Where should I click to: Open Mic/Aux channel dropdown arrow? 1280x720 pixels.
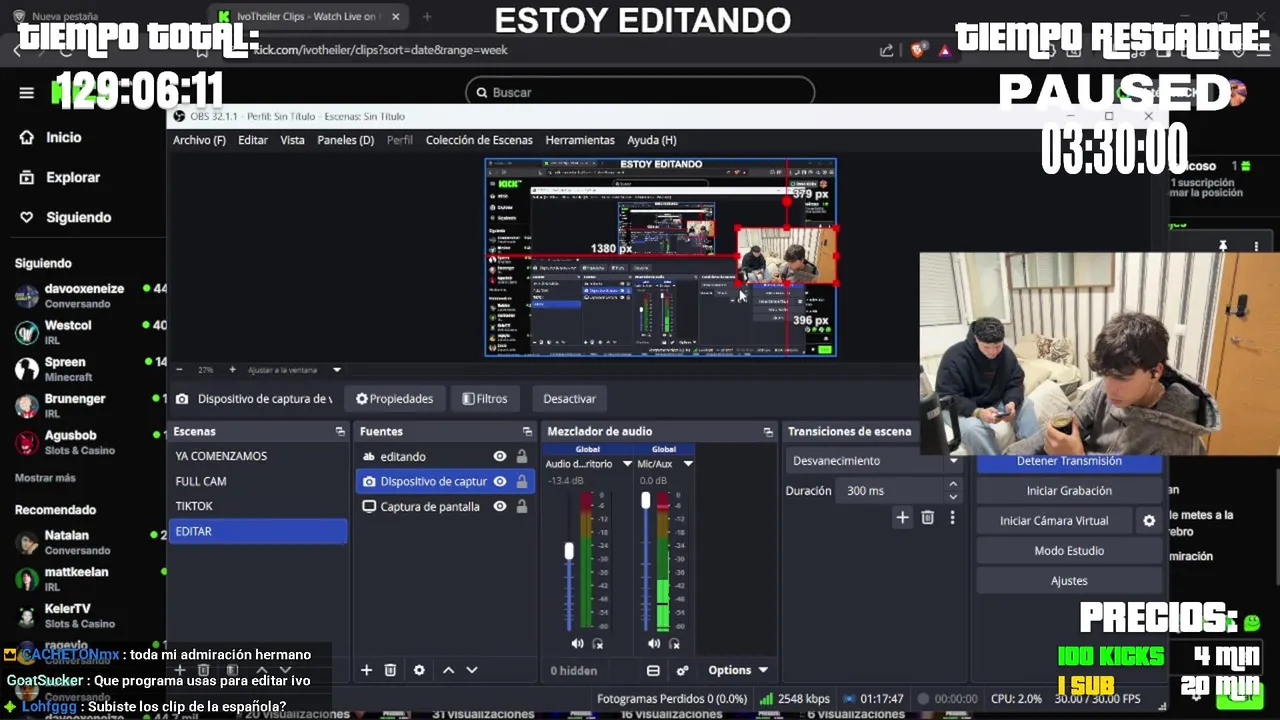coord(688,464)
